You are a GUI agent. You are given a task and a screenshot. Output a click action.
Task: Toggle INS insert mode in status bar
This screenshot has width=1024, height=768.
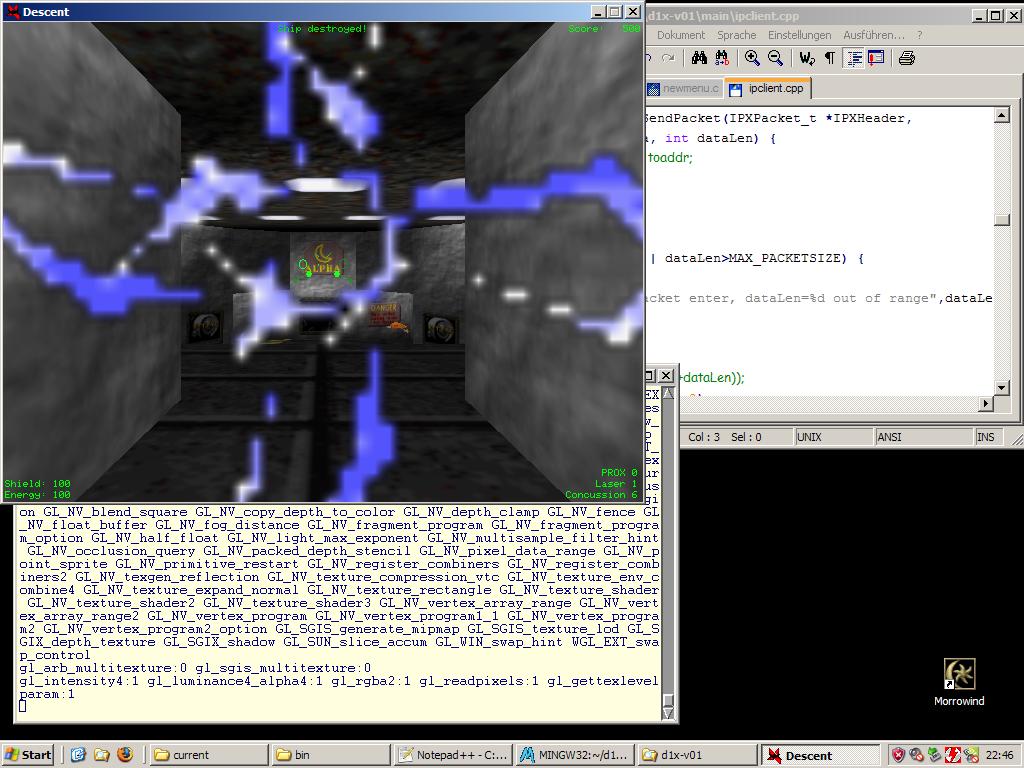point(985,437)
